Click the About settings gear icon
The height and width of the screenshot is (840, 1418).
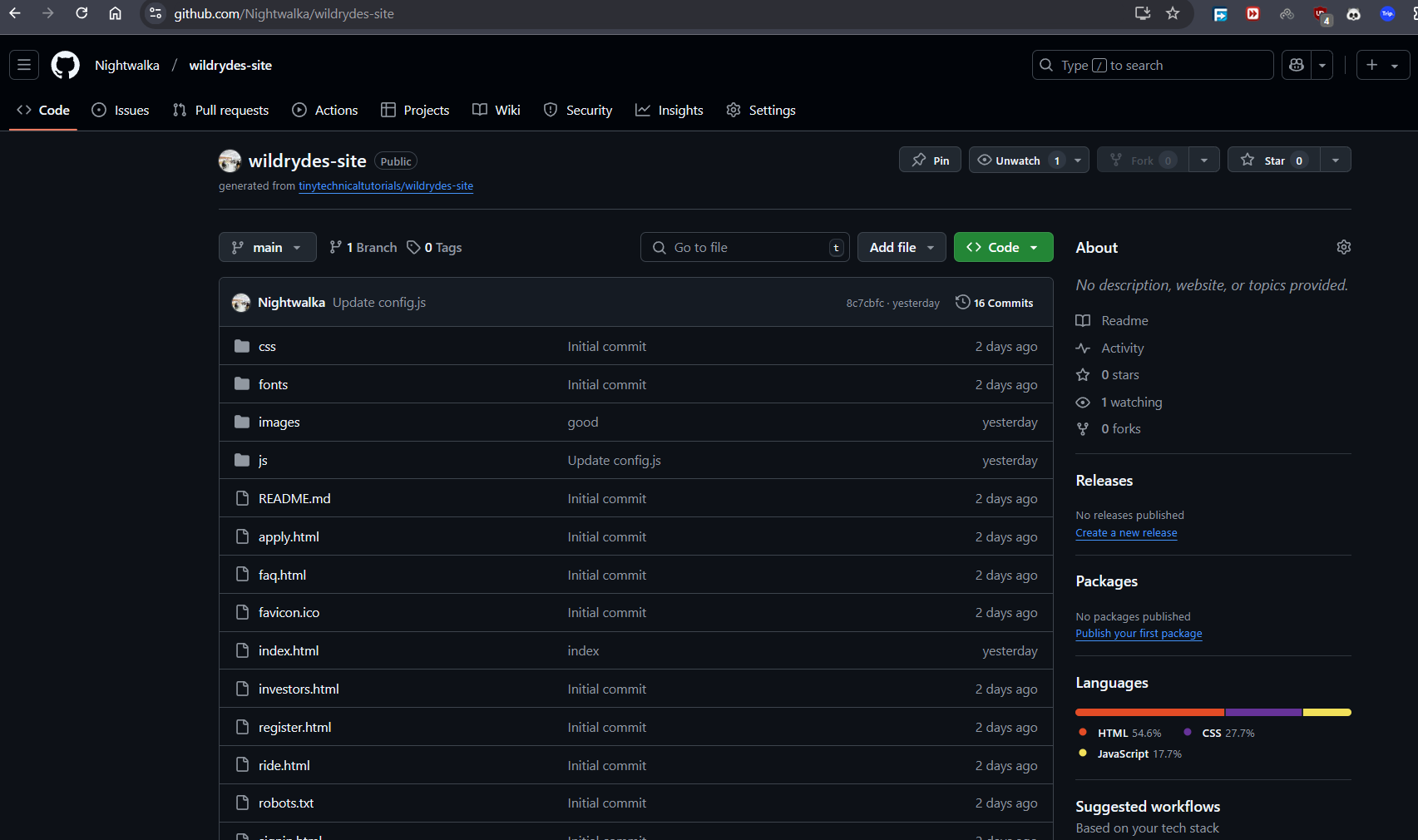coord(1343,247)
